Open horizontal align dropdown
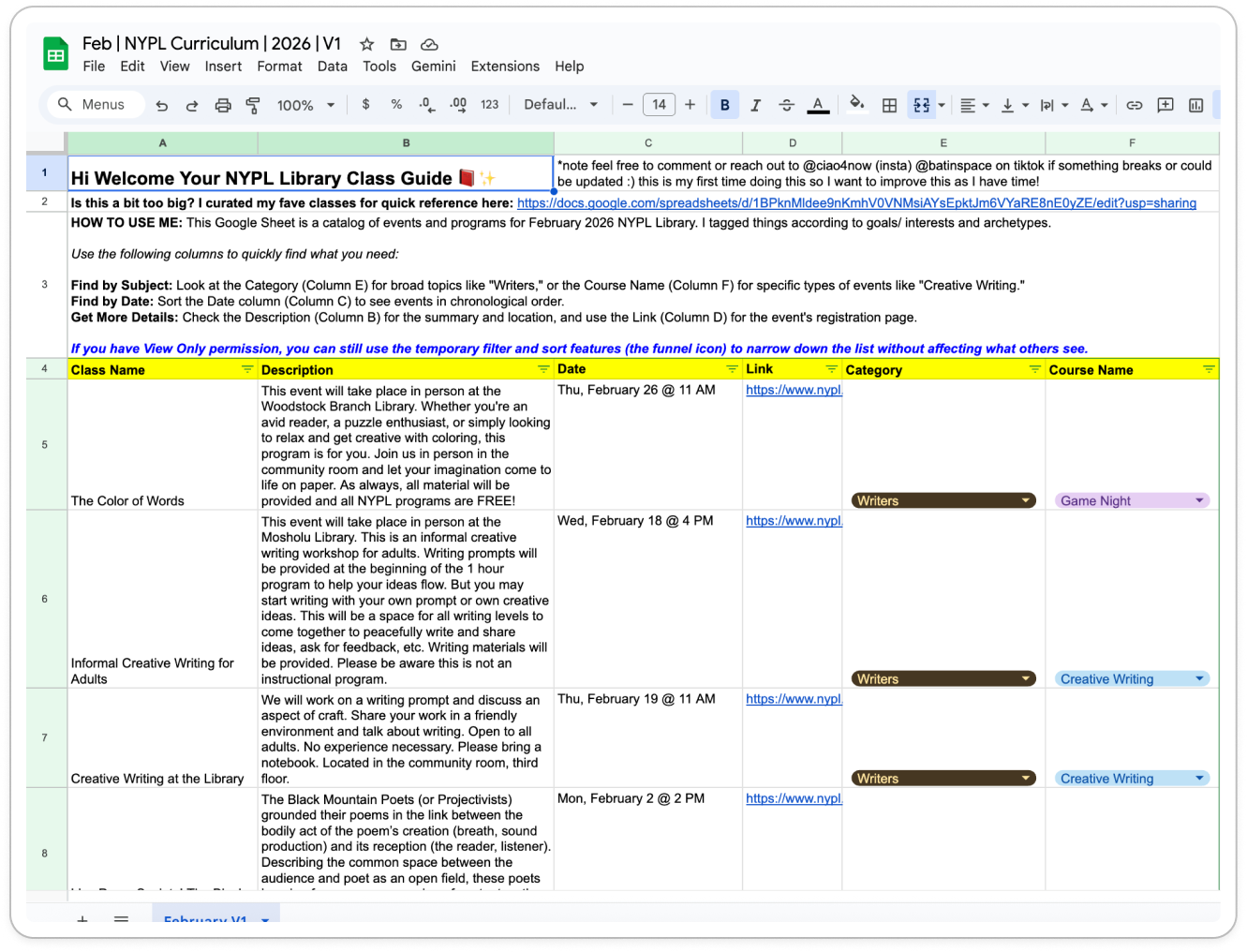This screenshot has width=1247, height=952. tap(974, 105)
